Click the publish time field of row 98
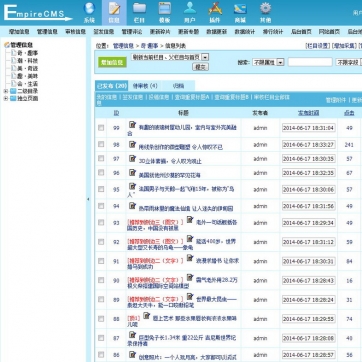The image size is (362, 362). coord(309,145)
